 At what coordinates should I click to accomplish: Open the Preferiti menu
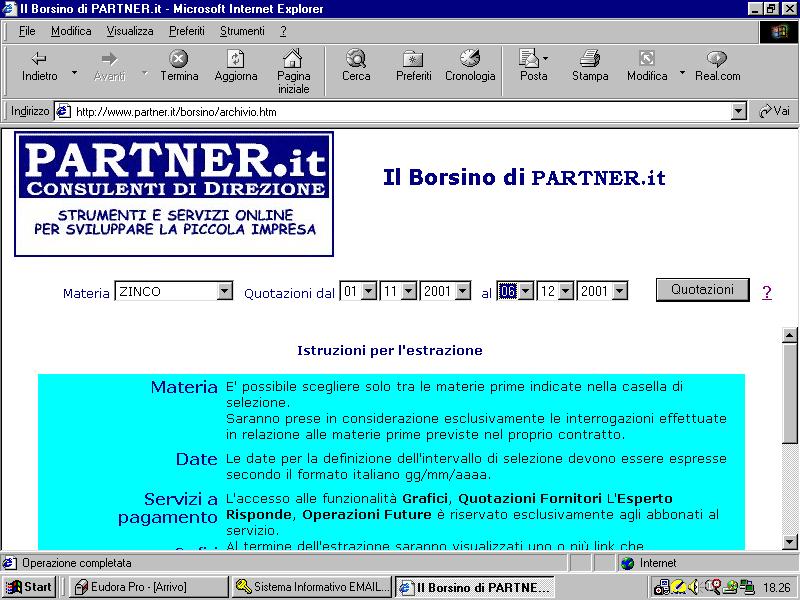(x=187, y=31)
